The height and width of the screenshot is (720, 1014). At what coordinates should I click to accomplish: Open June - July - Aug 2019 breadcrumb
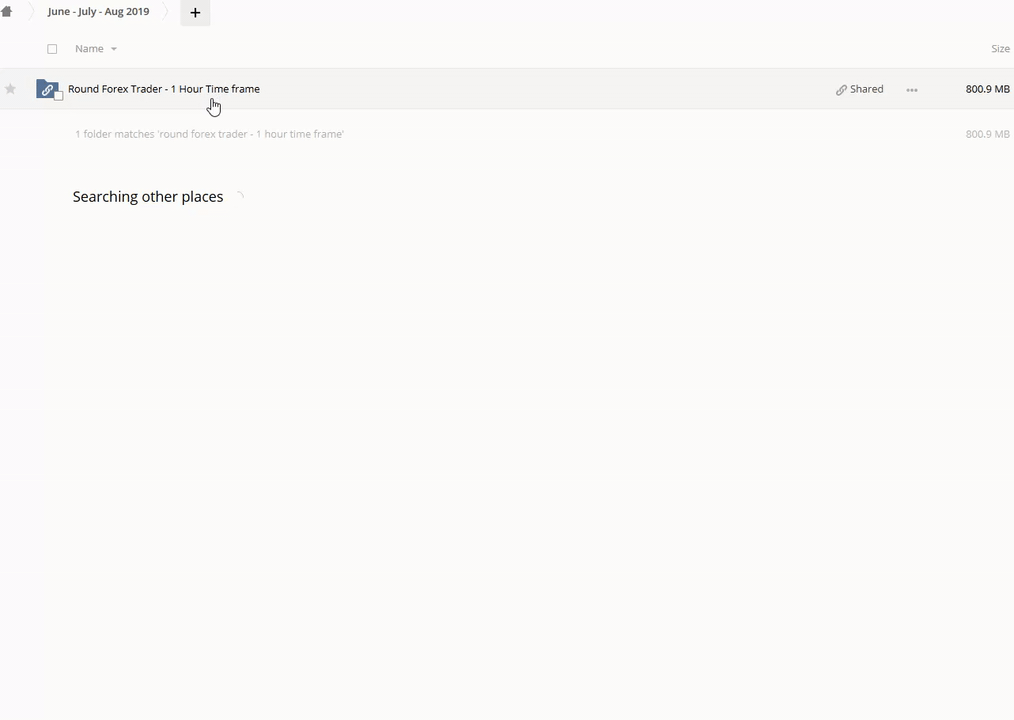[98, 12]
